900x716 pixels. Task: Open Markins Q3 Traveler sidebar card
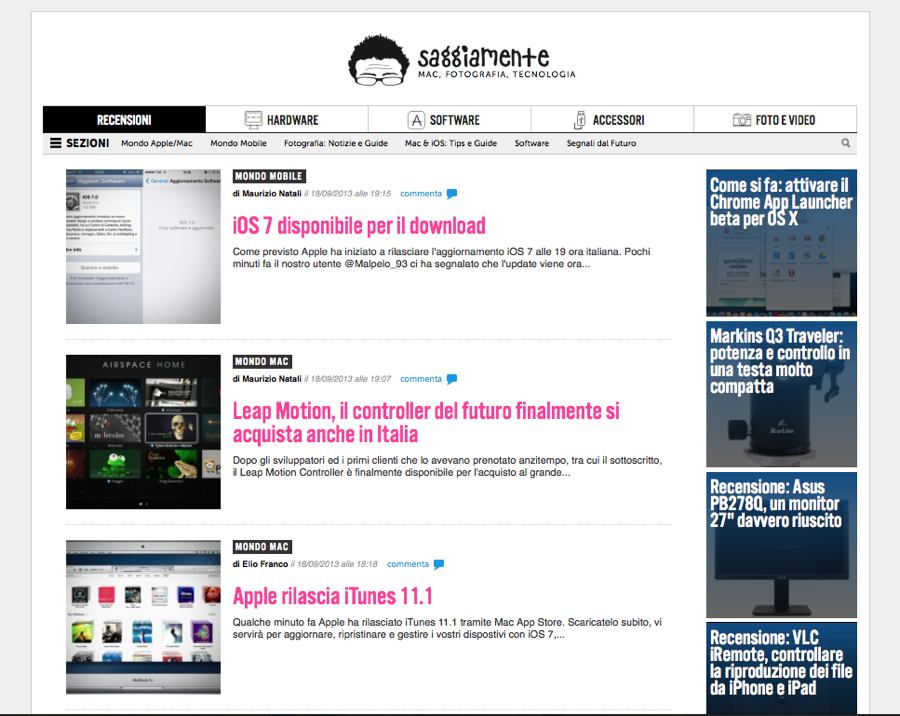click(781, 394)
